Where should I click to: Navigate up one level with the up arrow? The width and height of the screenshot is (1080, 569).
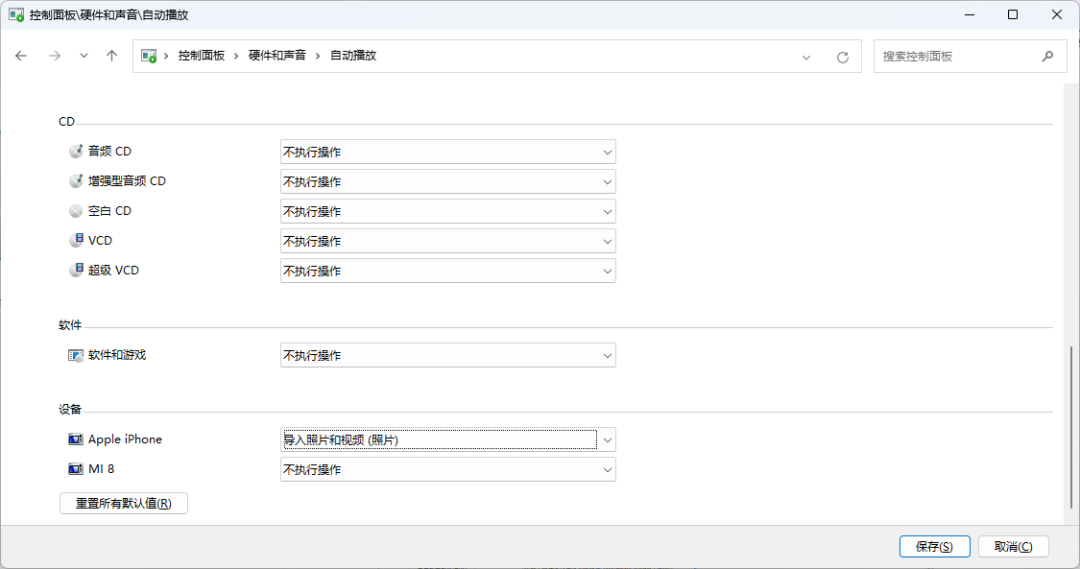click(x=112, y=56)
